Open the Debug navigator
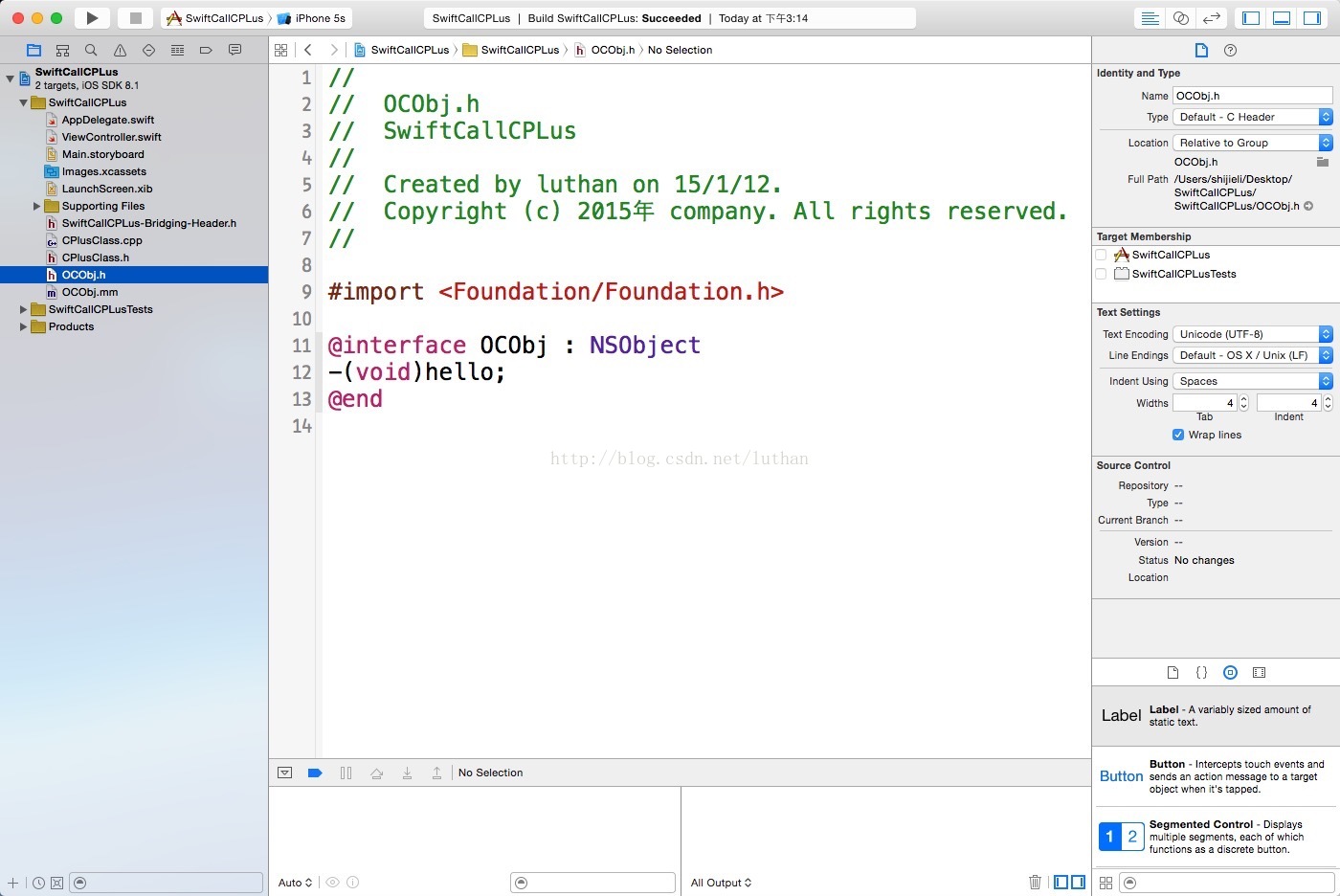This screenshot has height=896, width=1340. point(177,50)
